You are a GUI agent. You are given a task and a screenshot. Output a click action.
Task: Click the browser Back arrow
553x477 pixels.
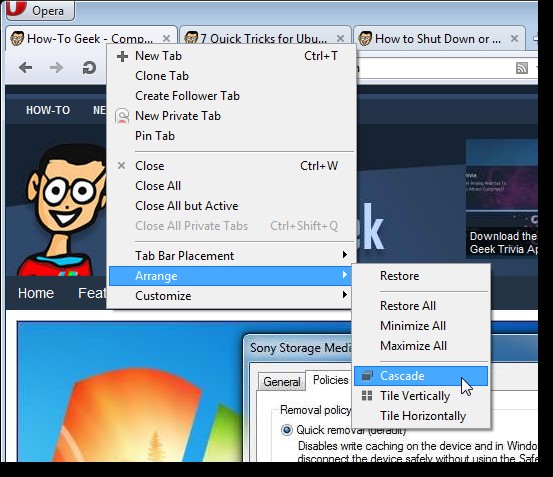coord(25,67)
